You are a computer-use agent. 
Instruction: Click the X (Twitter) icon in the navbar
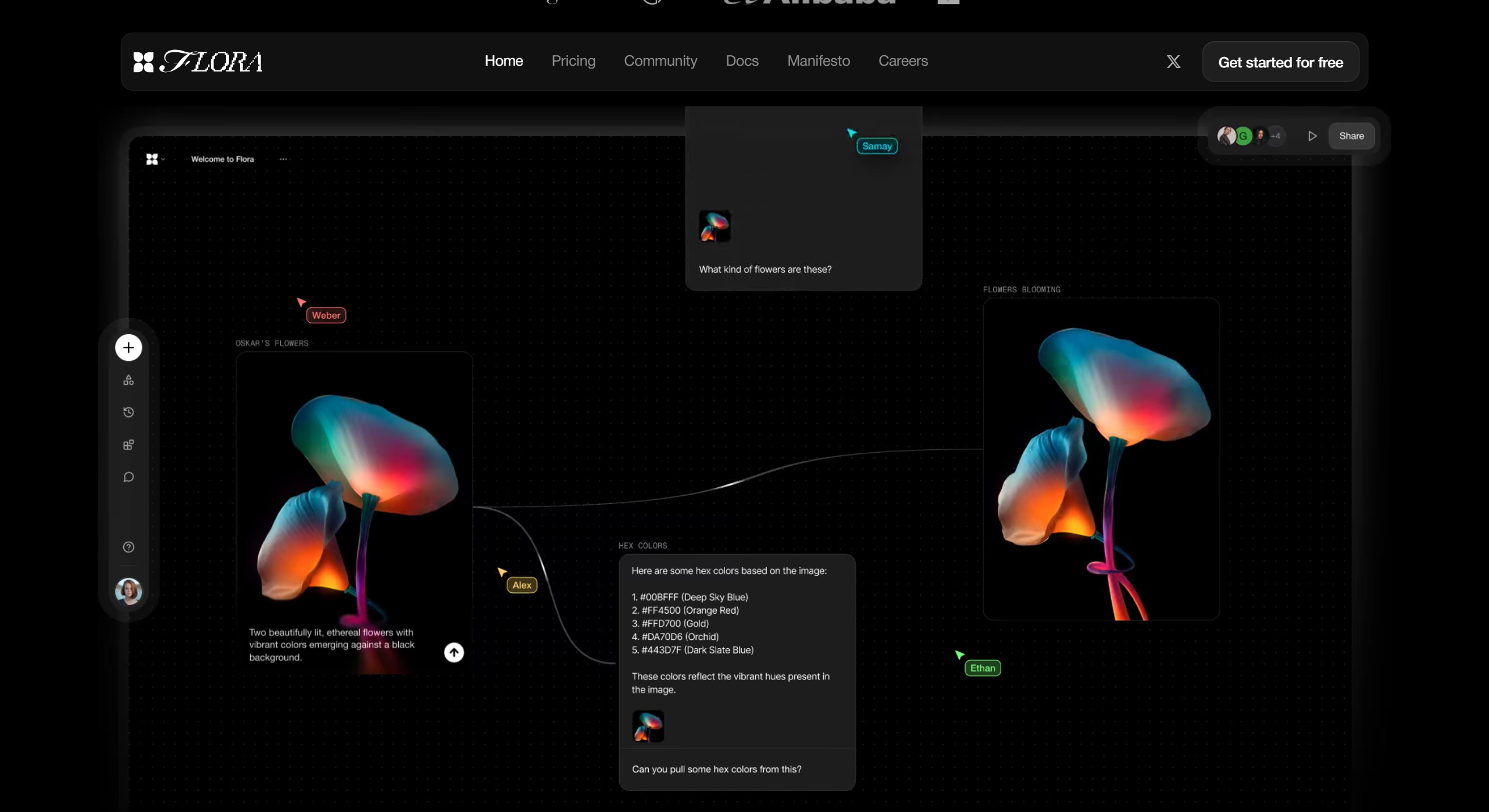coord(1173,61)
